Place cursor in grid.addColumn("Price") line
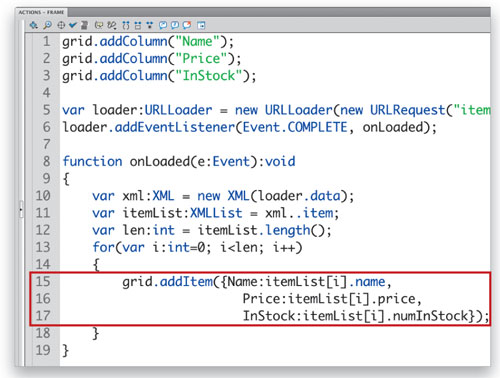This screenshot has height=378, width=500. coord(151,59)
